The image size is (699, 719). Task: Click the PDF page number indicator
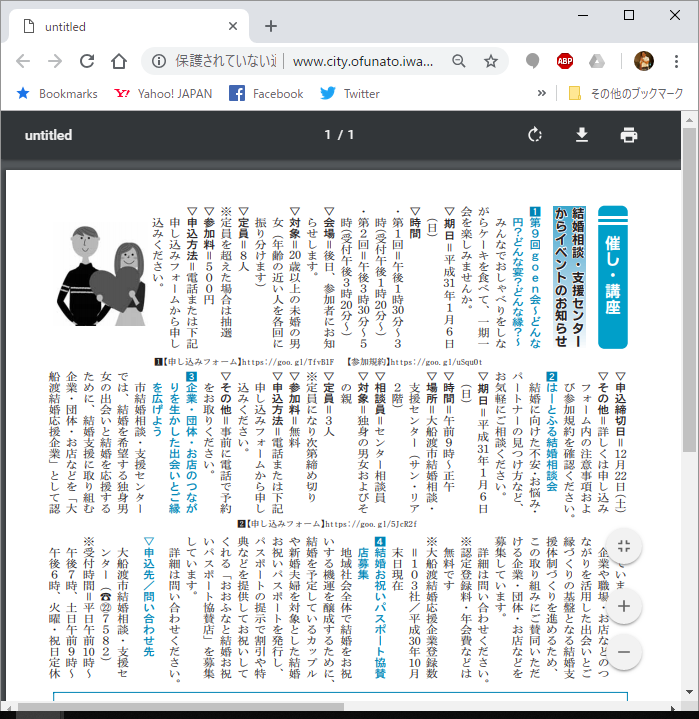(x=339, y=135)
